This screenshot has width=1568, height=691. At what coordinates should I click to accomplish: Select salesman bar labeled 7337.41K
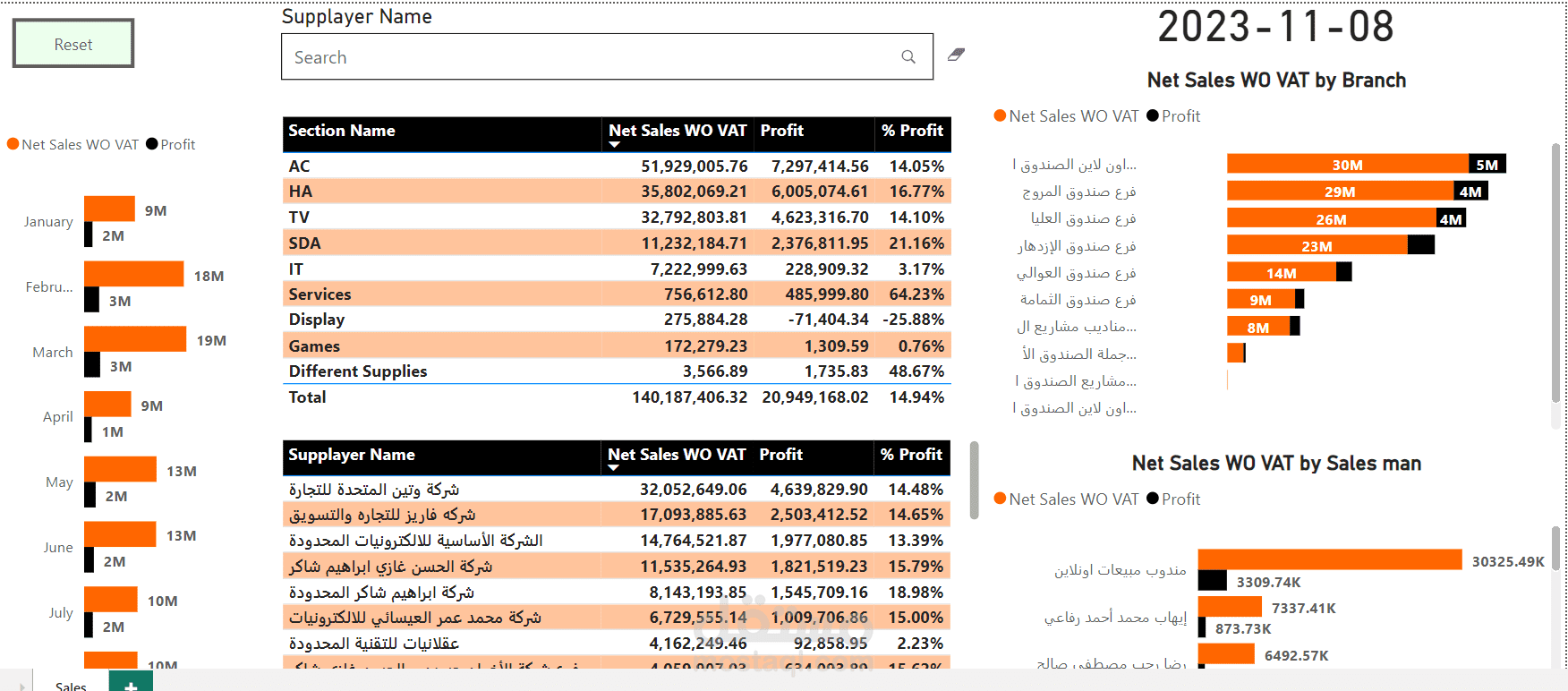tap(1230, 606)
